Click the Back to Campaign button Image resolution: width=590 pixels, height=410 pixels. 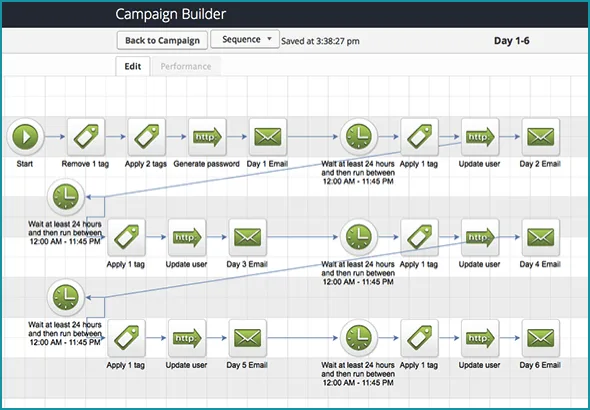162,41
